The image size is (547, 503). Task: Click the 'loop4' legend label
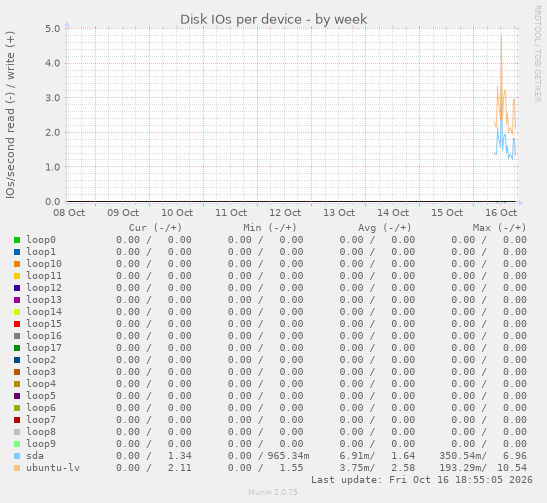coord(41,384)
